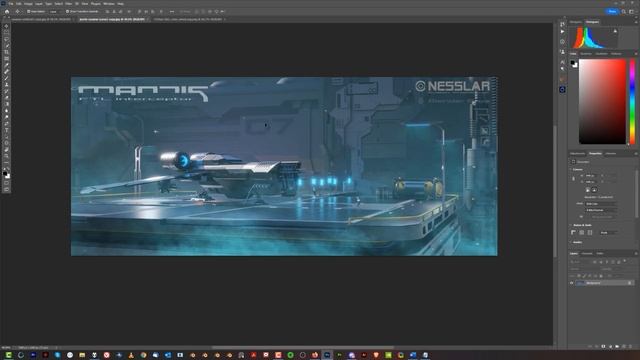Screen dimensions: 640x360
Task: Select the Pen tool
Action: coord(7,124)
